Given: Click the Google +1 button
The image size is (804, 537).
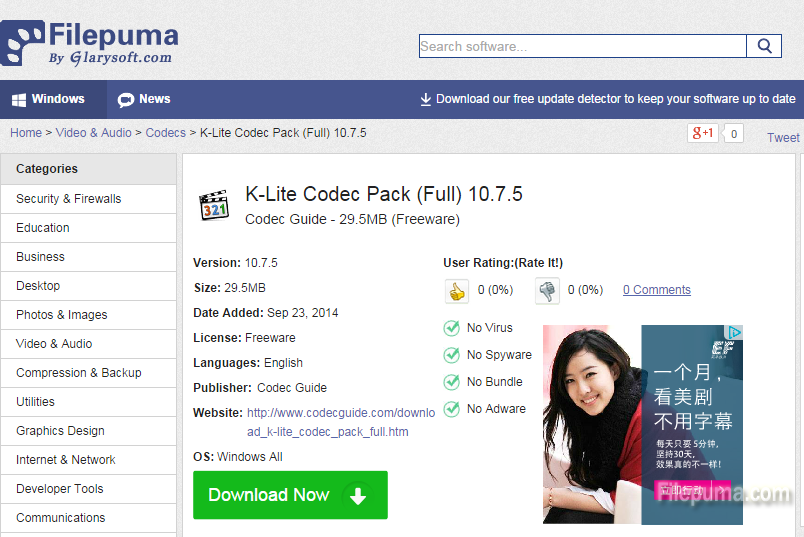Looking at the screenshot, I should (x=702, y=133).
